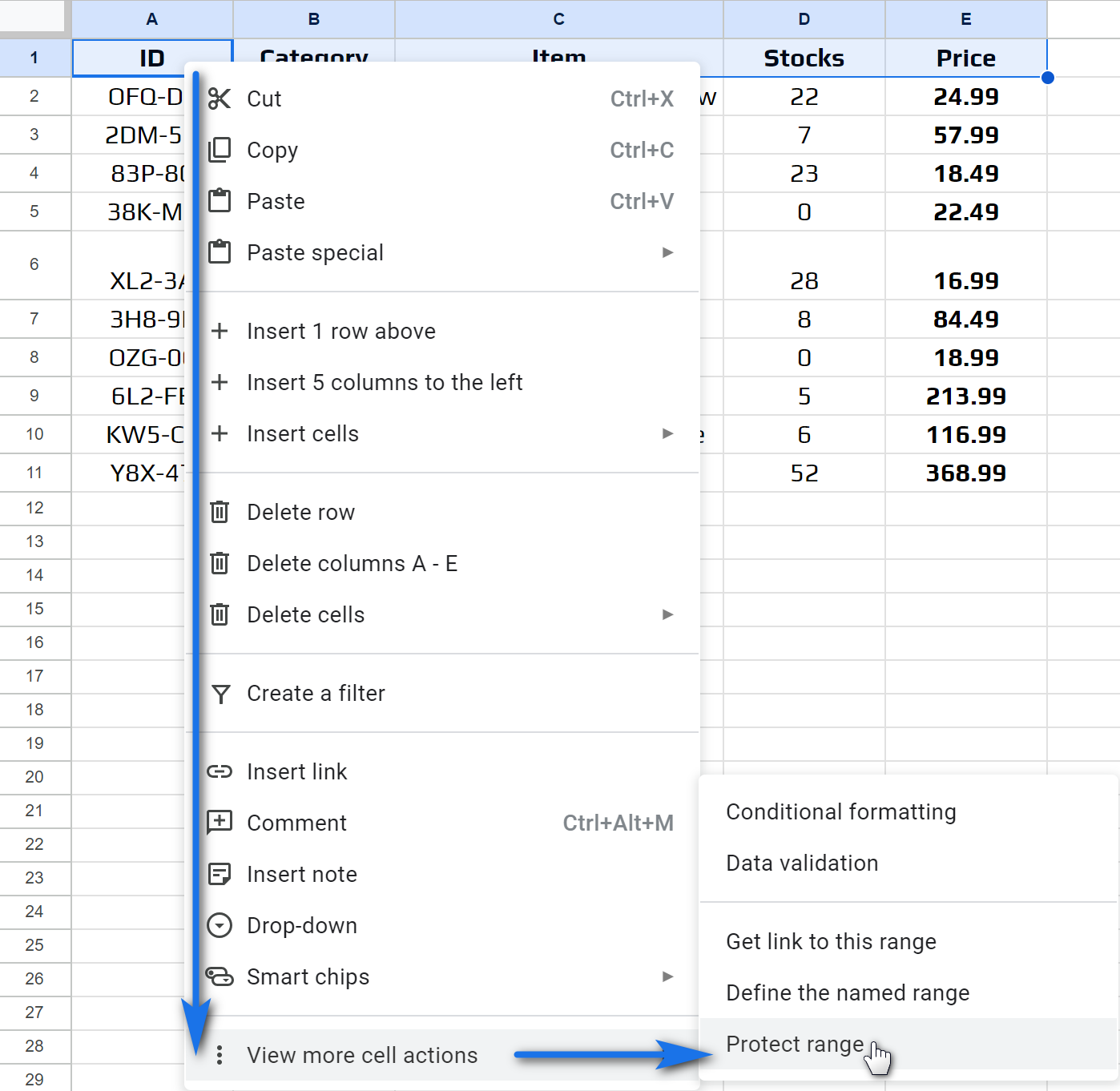Click the trash icon for Delete row
This screenshot has height=1091, width=1120.
220,512
